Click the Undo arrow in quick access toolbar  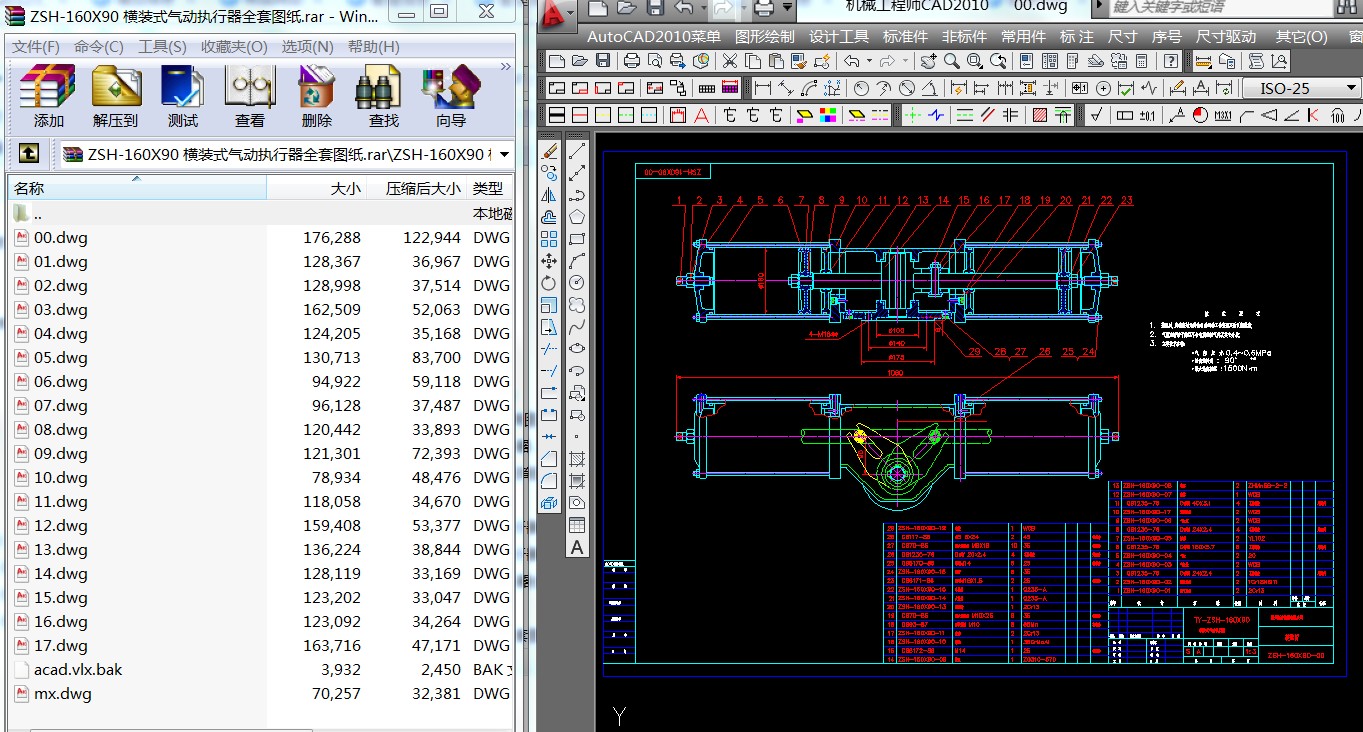click(685, 8)
